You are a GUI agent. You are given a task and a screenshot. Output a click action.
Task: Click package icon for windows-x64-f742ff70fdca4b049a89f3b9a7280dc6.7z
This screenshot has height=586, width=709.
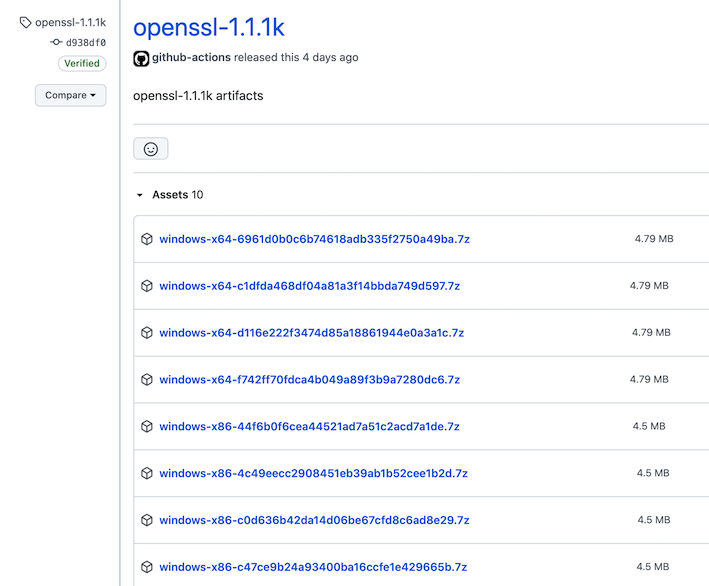coord(147,379)
